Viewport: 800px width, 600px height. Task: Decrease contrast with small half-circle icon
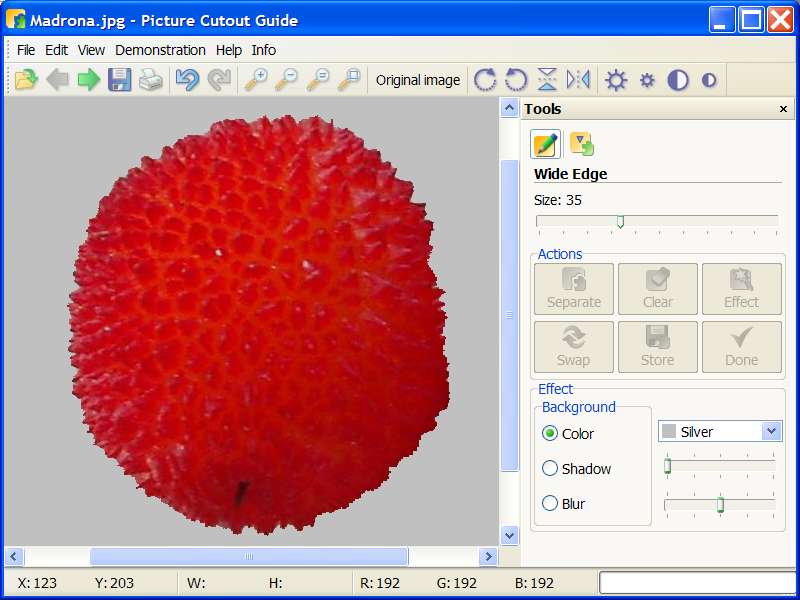(x=709, y=80)
